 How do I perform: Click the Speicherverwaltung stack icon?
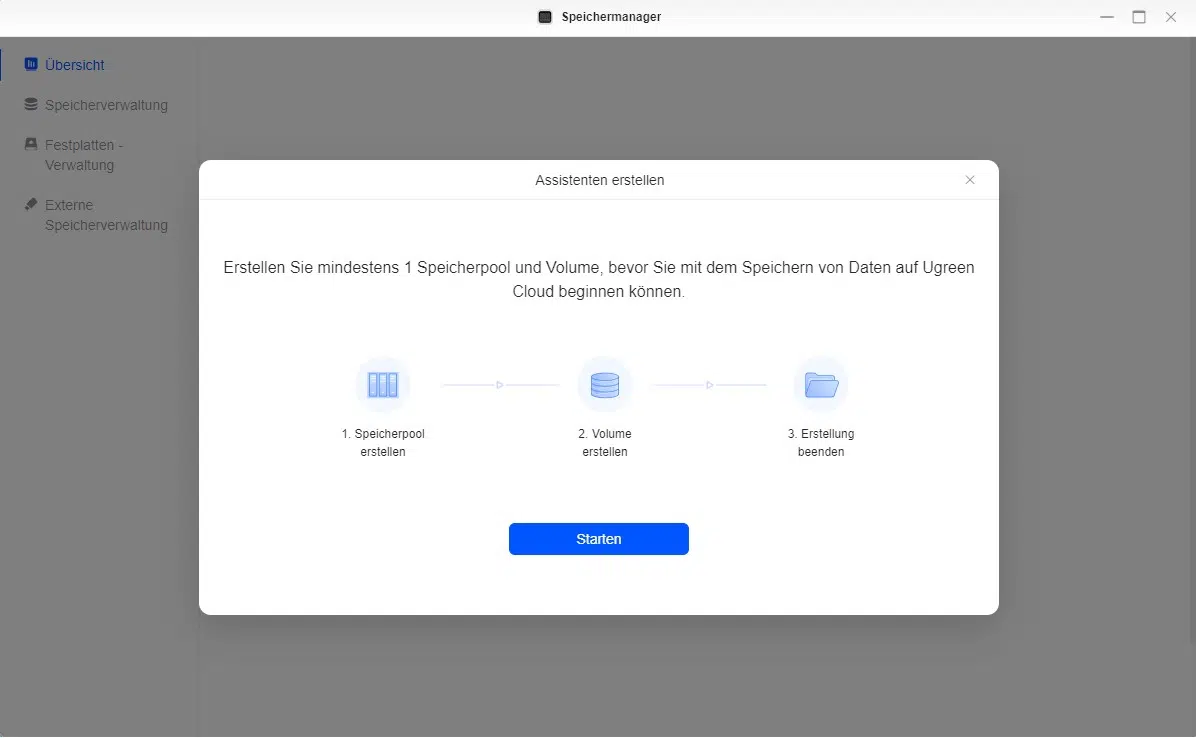pos(31,104)
